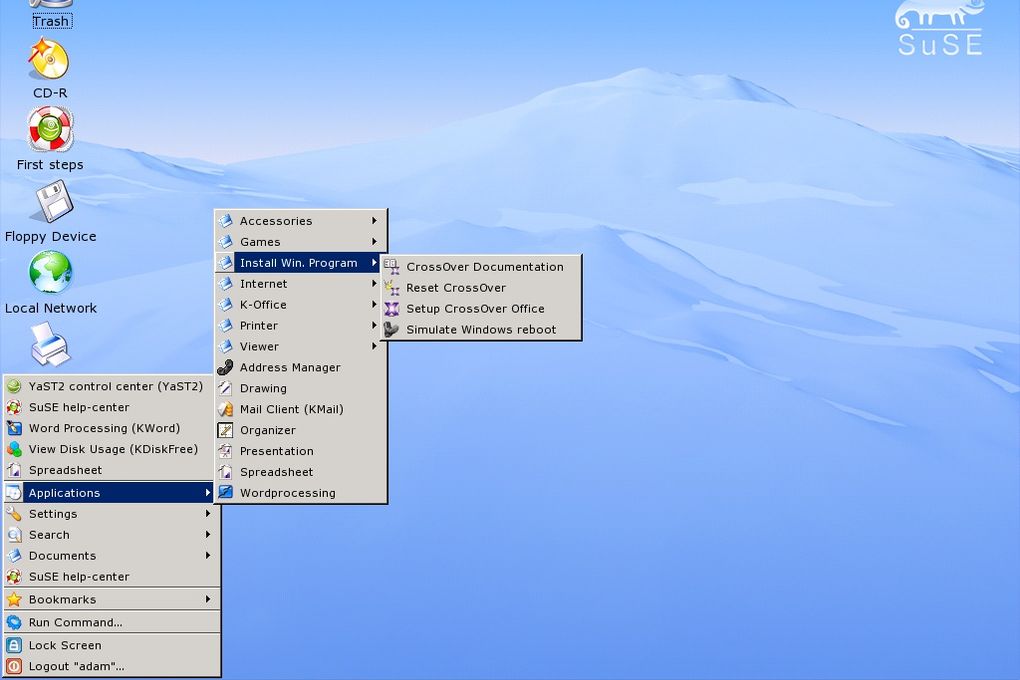The image size is (1020, 680).
Task: Click the Logout power icon
Action: [14, 666]
